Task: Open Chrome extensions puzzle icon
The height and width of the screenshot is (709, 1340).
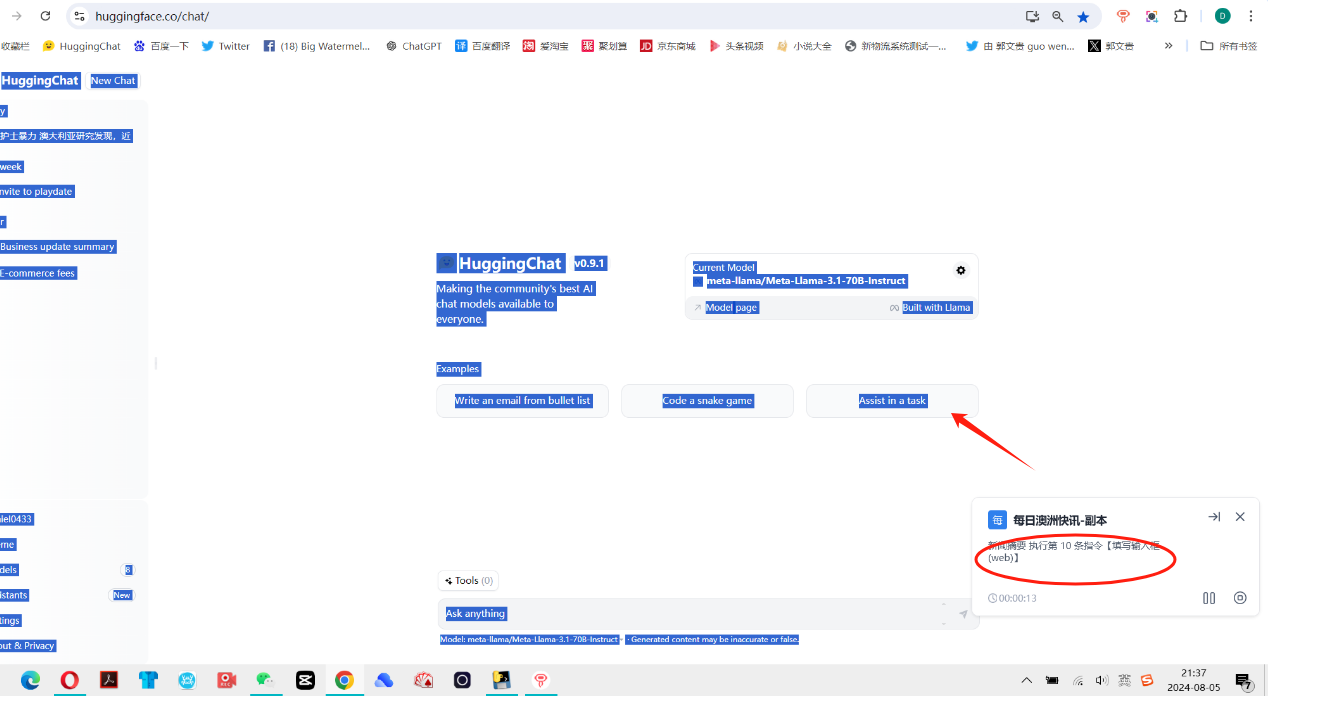Action: [1180, 16]
